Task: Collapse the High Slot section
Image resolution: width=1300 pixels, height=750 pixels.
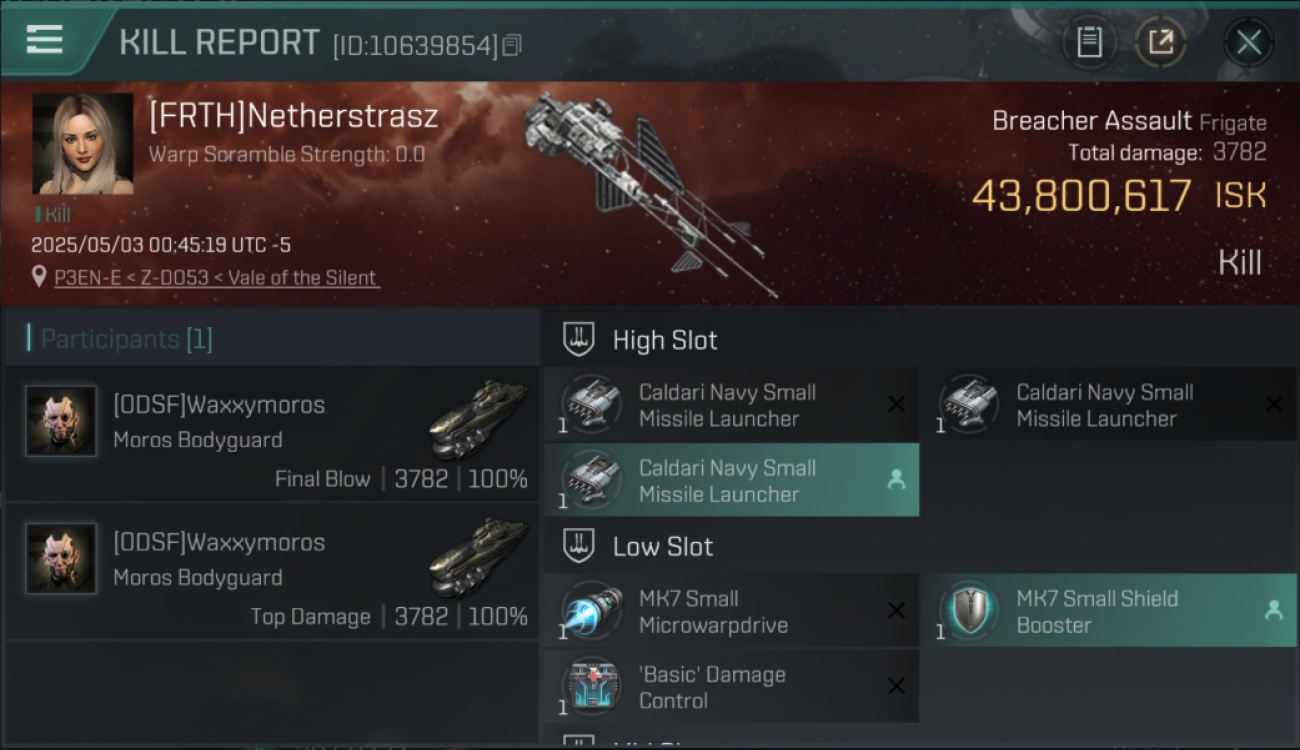Action: 580,339
